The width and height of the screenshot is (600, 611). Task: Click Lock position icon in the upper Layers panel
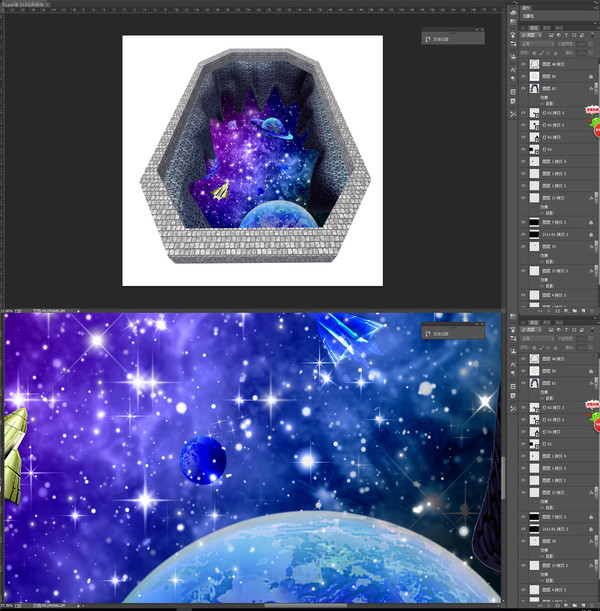point(549,53)
